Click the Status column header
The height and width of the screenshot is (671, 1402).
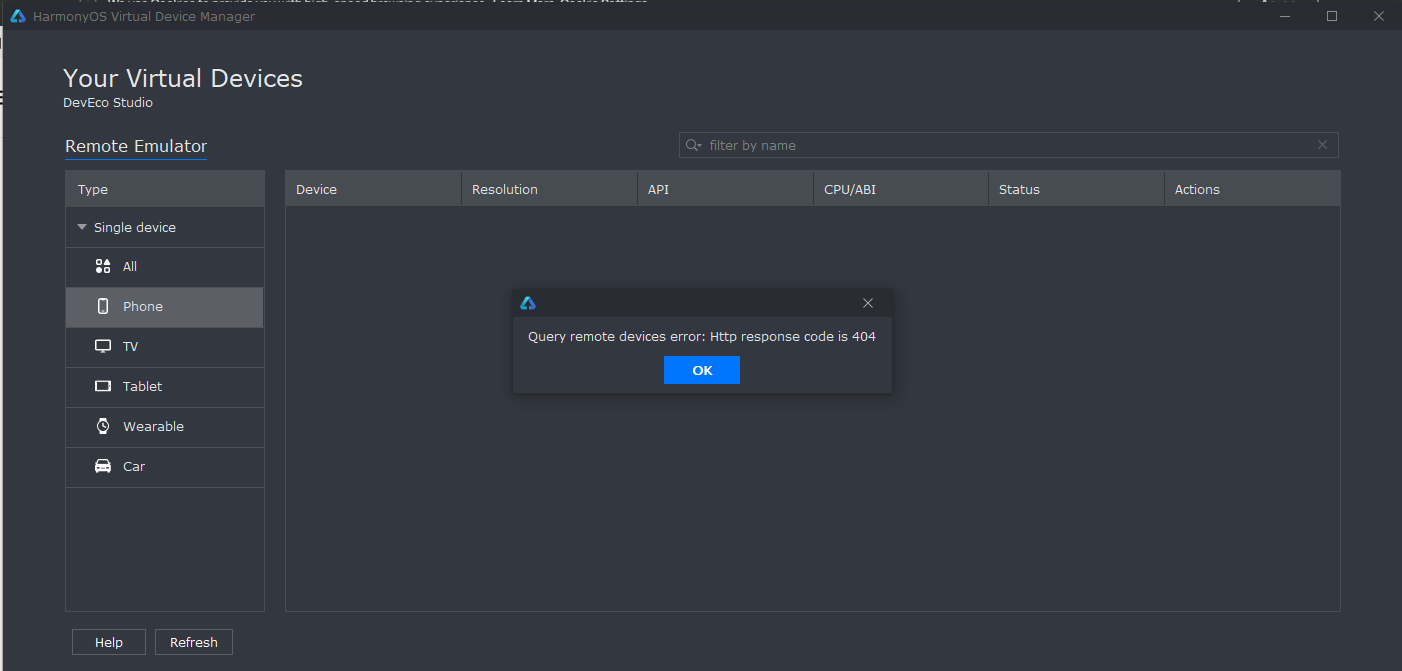(1019, 189)
